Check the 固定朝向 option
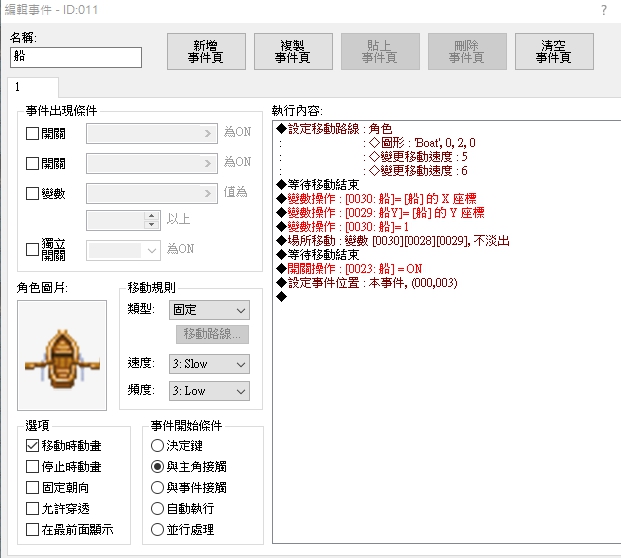The height and width of the screenshot is (558, 621). click(32, 488)
